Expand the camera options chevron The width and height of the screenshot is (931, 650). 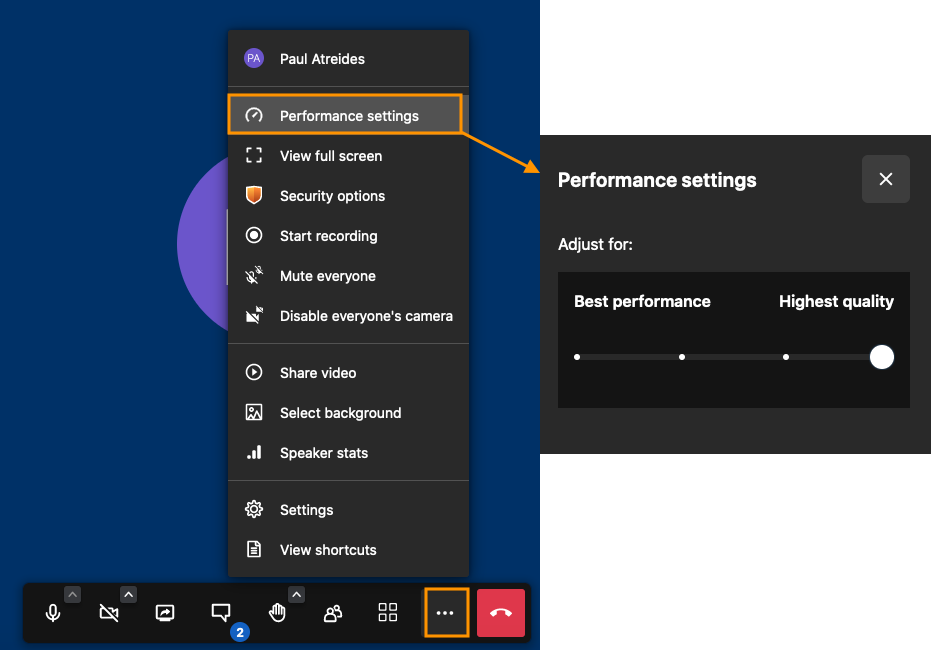(129, 594)
